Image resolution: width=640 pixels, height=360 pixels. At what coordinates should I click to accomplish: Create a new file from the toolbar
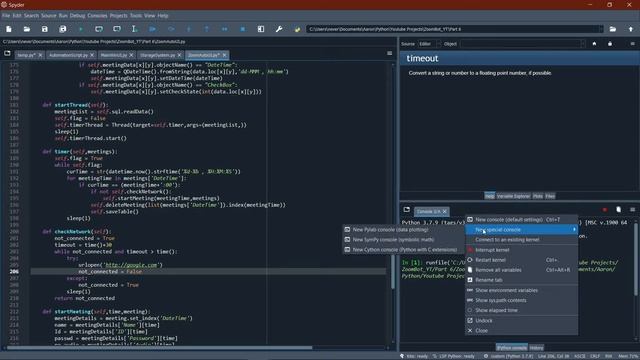tap(9, 29)
